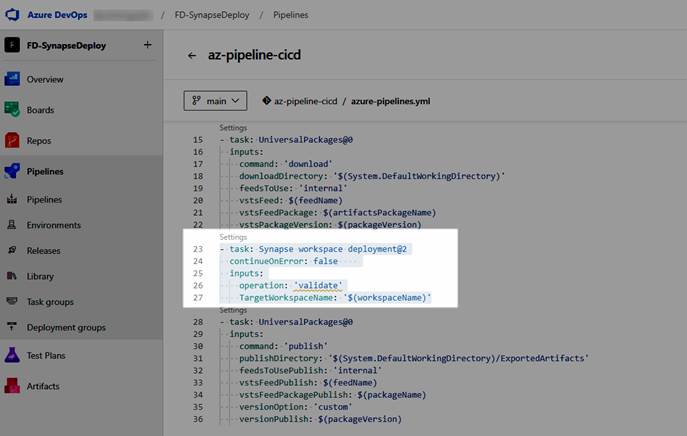Click line 22 vstsPackageVersion text
687x436 pixels.
[x=330, y=225]
